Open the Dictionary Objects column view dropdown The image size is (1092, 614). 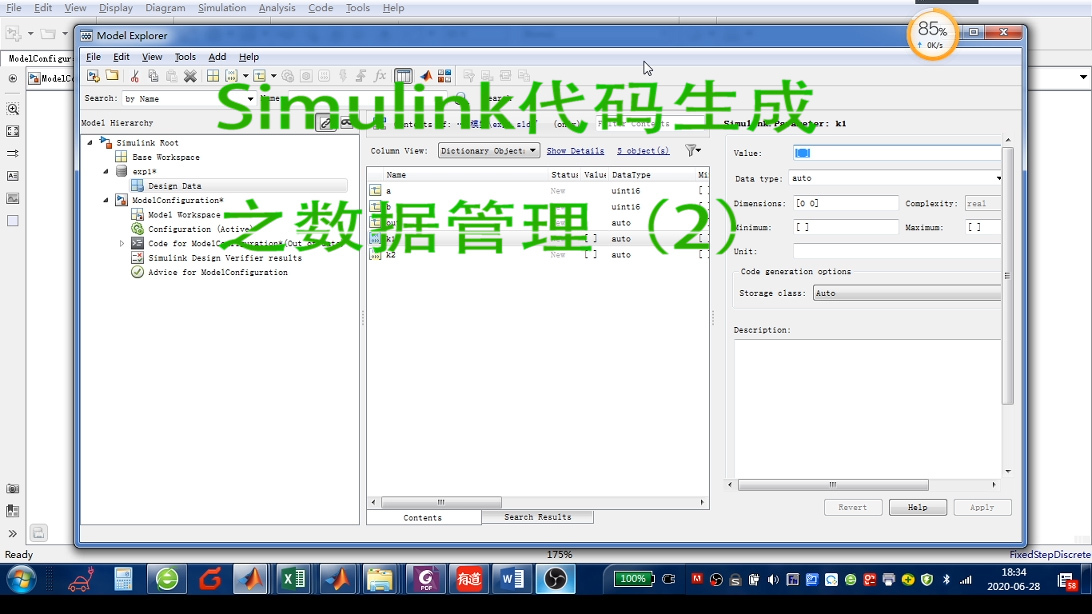(488, 150)
